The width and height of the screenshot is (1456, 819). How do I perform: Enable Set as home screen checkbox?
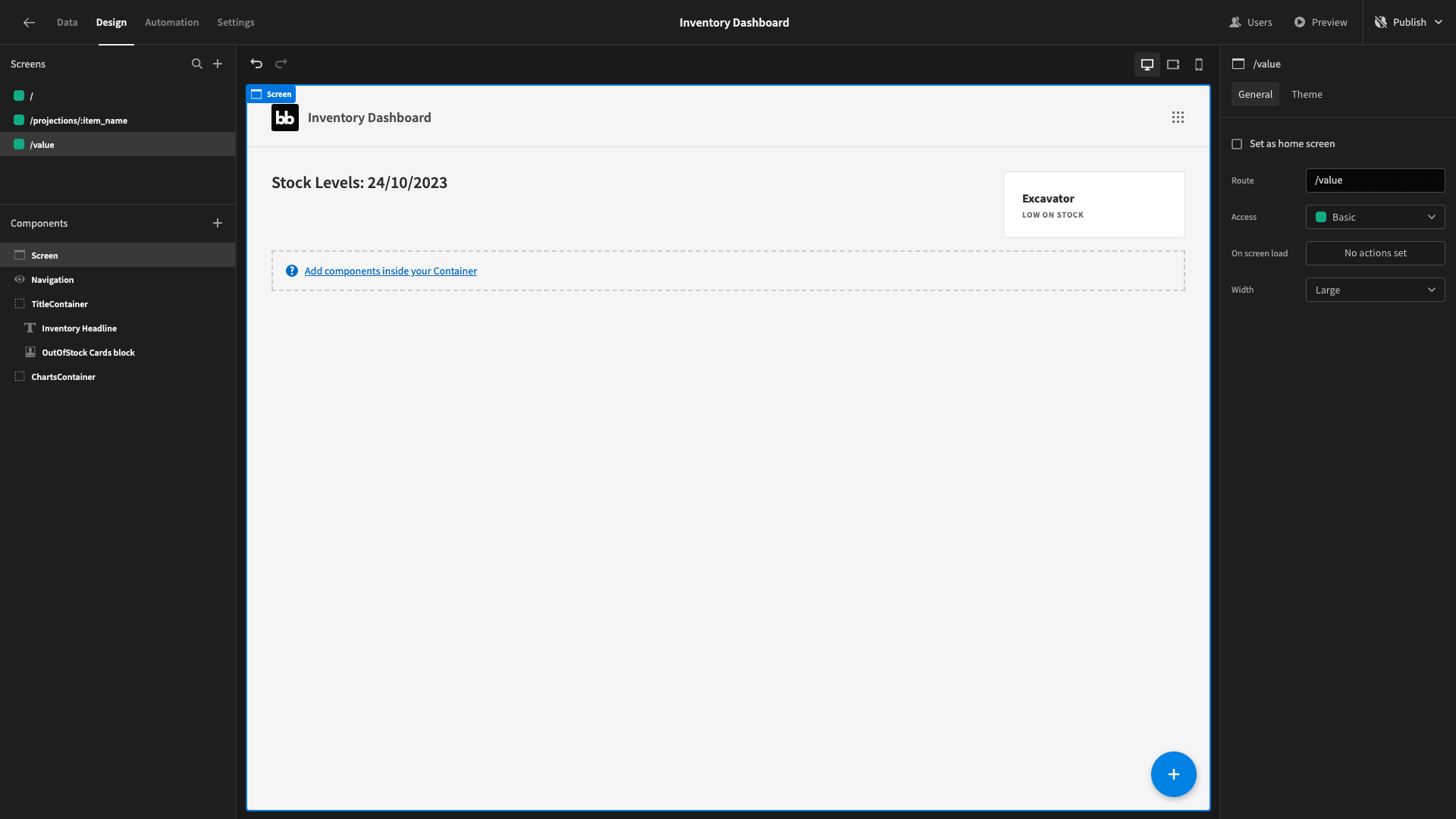tap(1237, 144)
